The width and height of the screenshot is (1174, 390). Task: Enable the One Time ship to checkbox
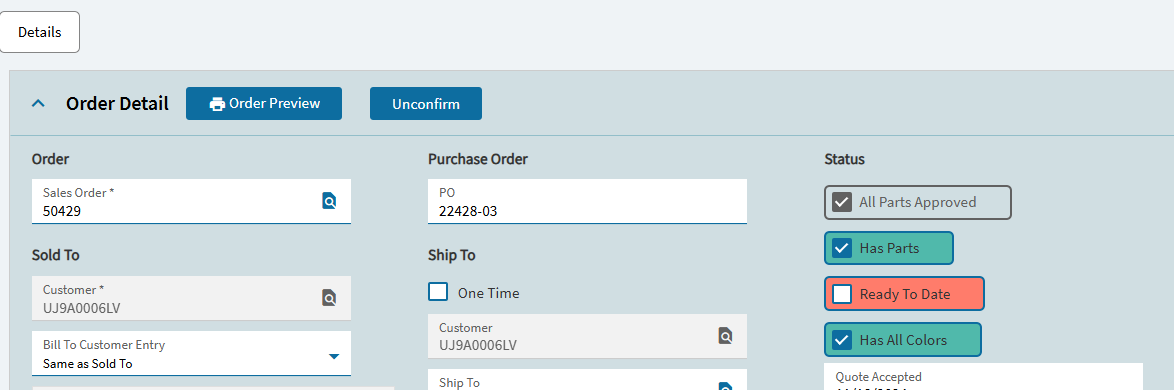click(438, 292)
